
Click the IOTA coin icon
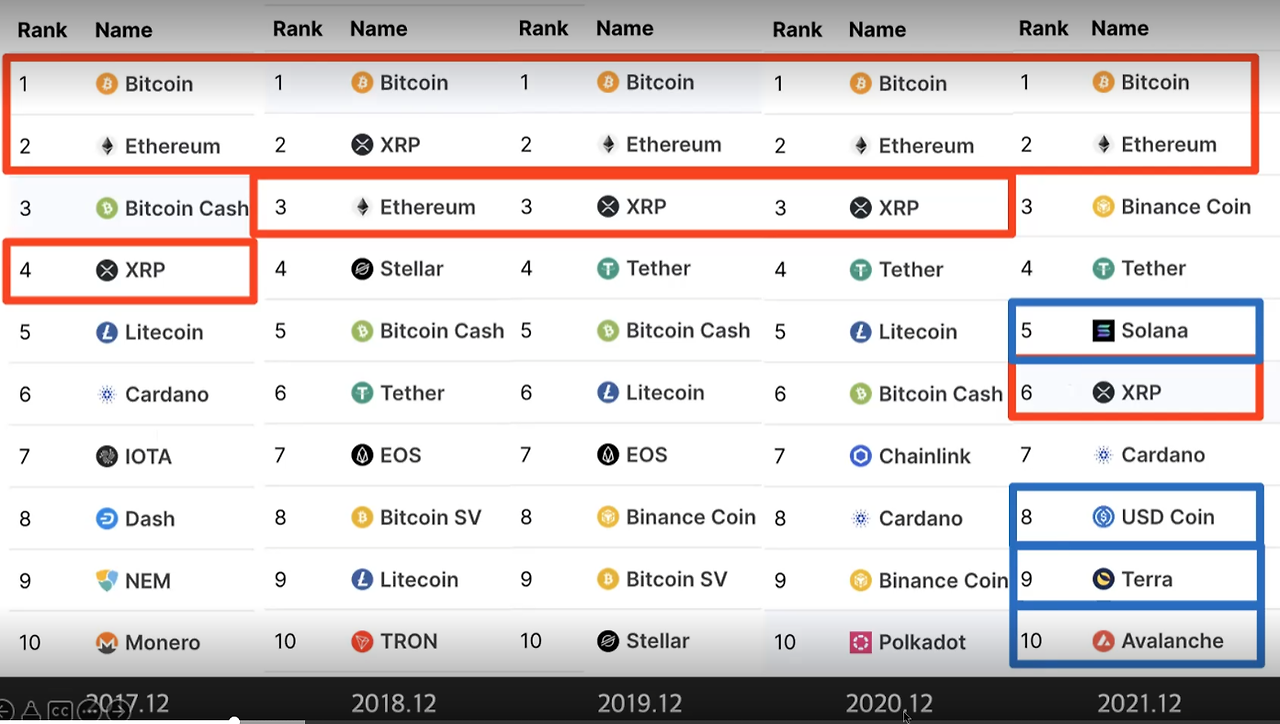[x=107, y=457]
